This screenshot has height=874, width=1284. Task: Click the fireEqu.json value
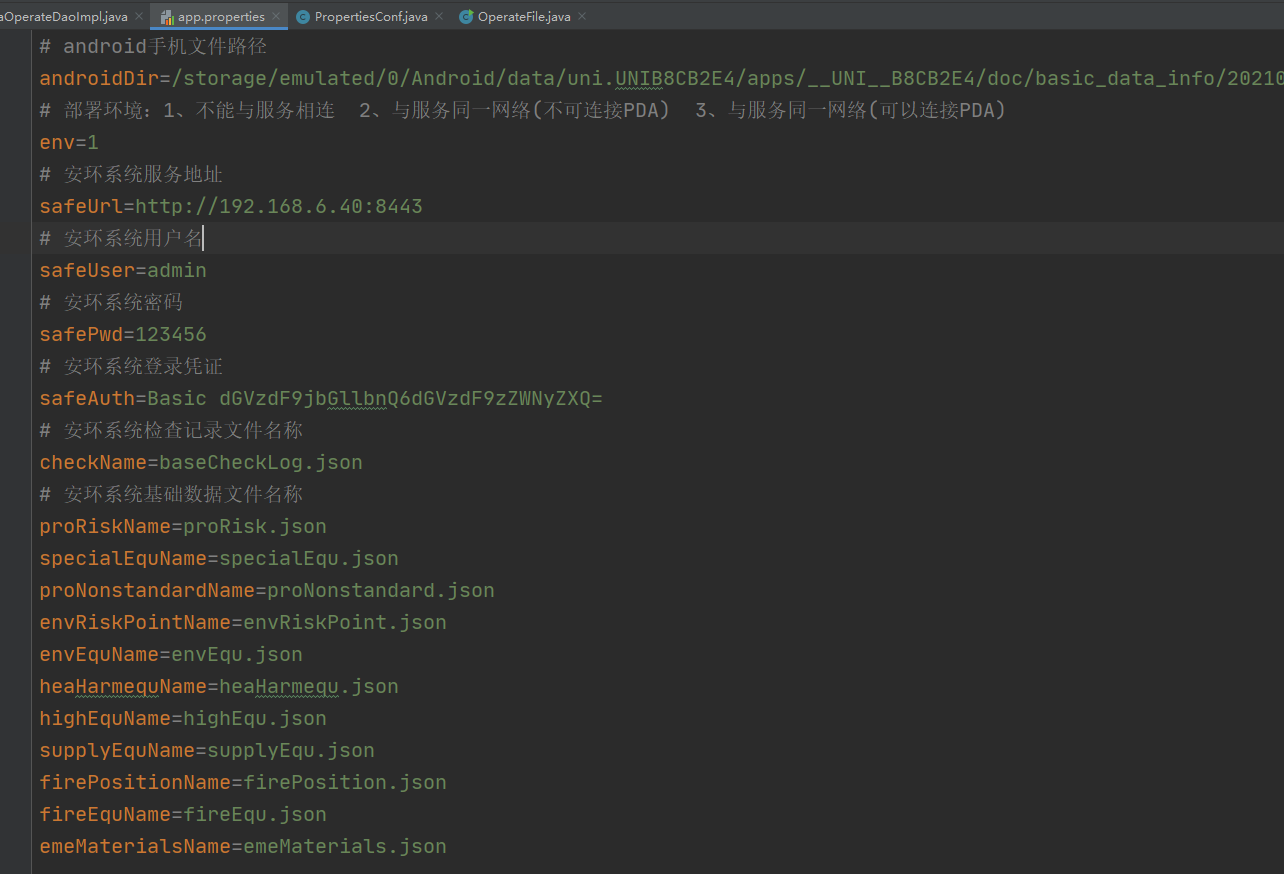(255, 814)
